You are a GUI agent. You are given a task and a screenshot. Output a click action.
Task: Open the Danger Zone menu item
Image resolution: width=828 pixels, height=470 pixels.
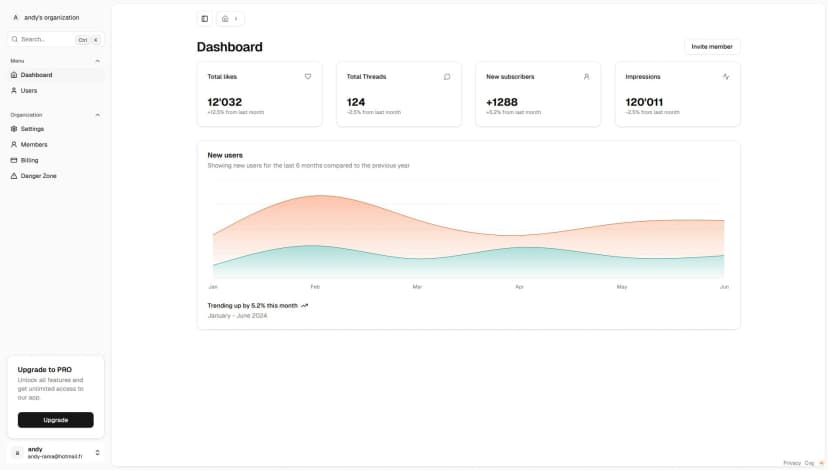point(55,176)
